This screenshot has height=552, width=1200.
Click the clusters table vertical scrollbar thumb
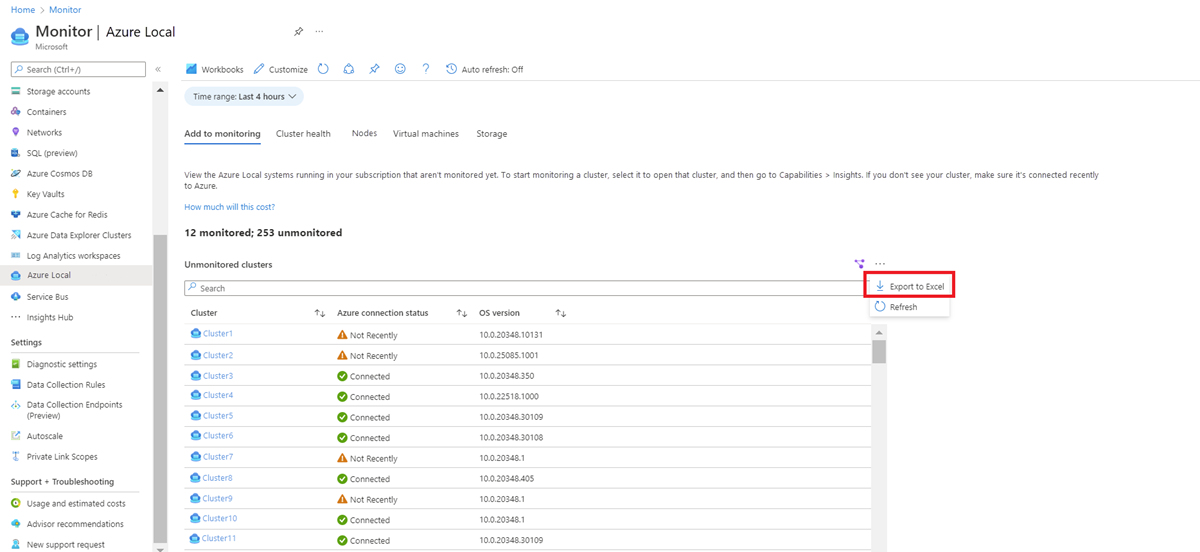879,351
